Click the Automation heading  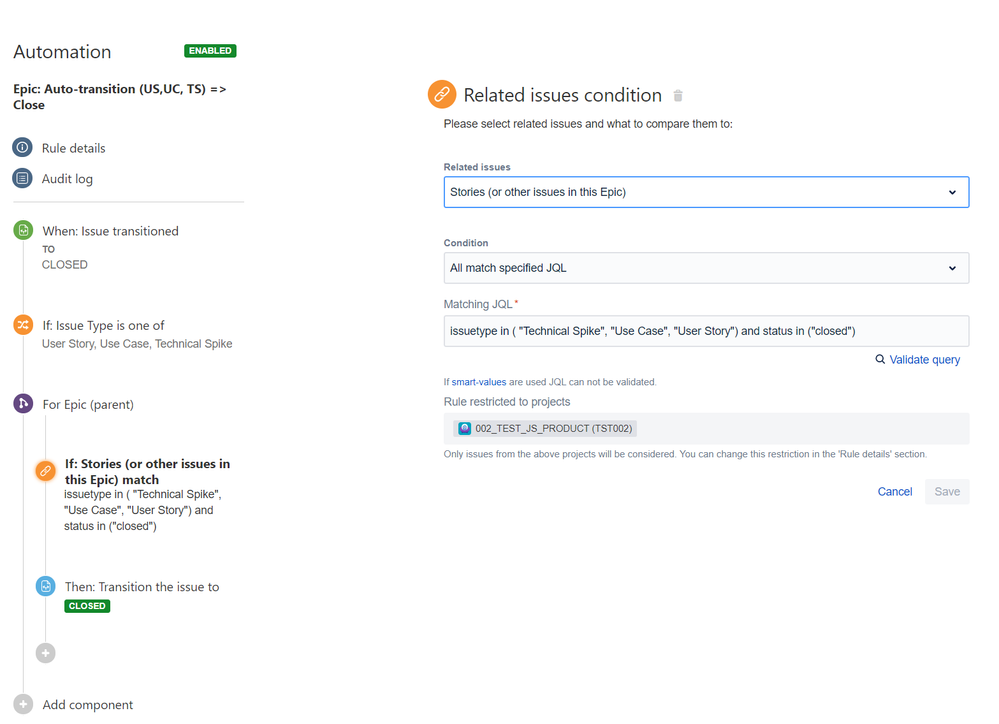pos(62,52)
